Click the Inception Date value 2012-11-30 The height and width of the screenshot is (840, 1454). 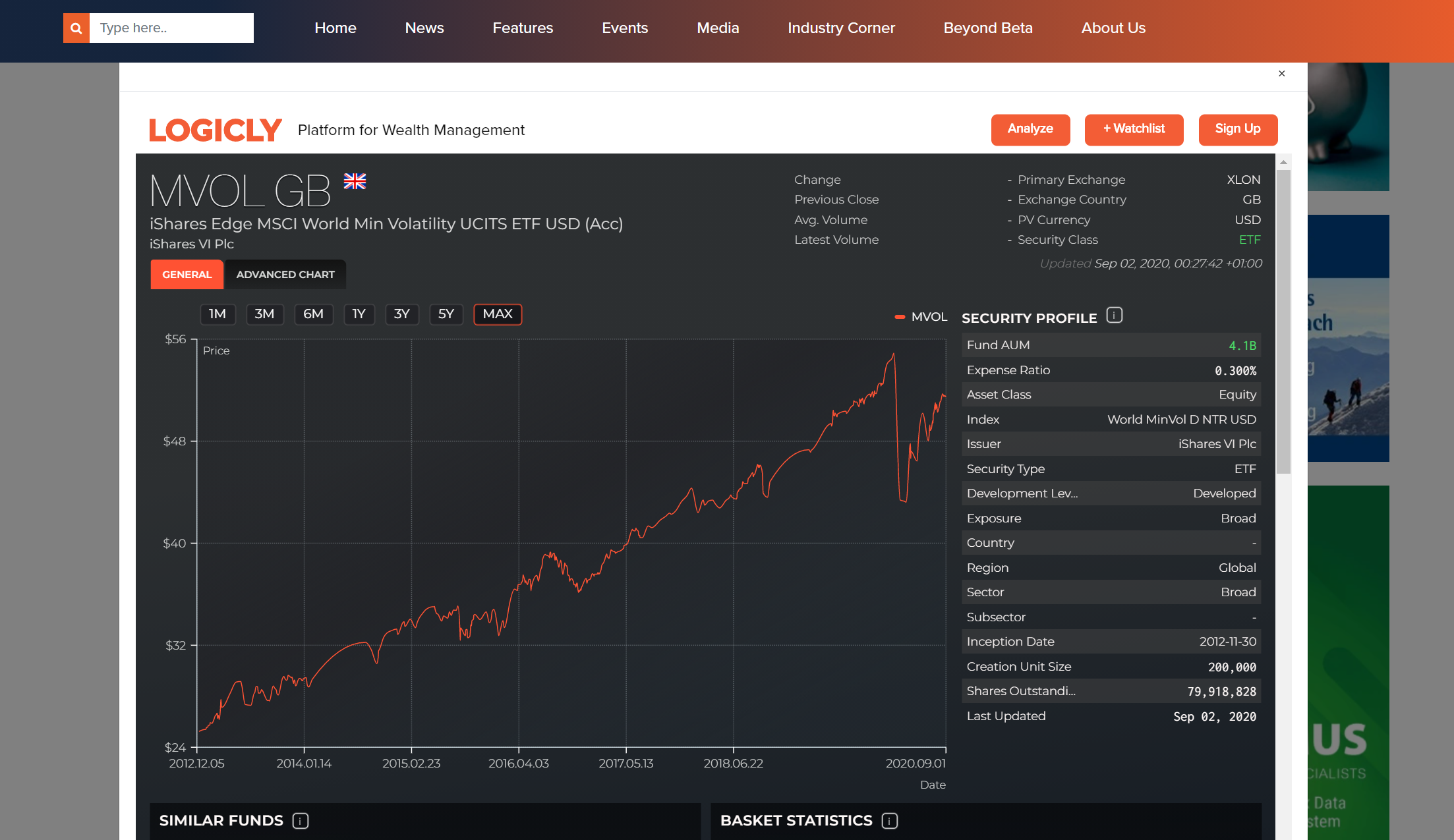(x=1228, y=642)
